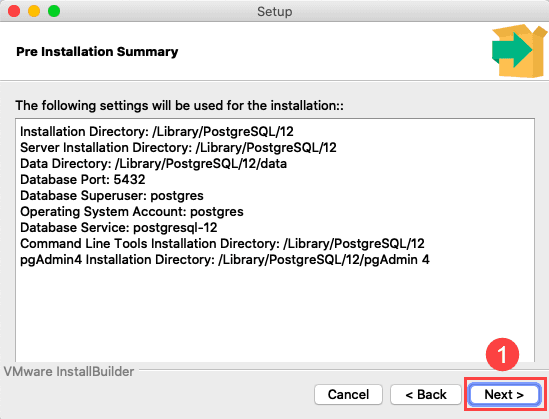Viewport: 549px width, 419px height.
Task: Maximize the Setup window with green button
Action: 54,11
